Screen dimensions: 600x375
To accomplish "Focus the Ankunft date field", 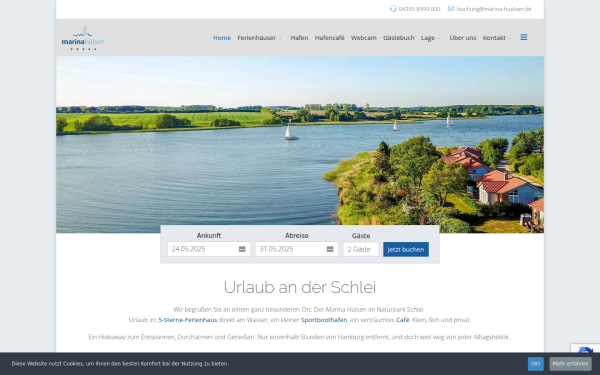I will [209, 249].
